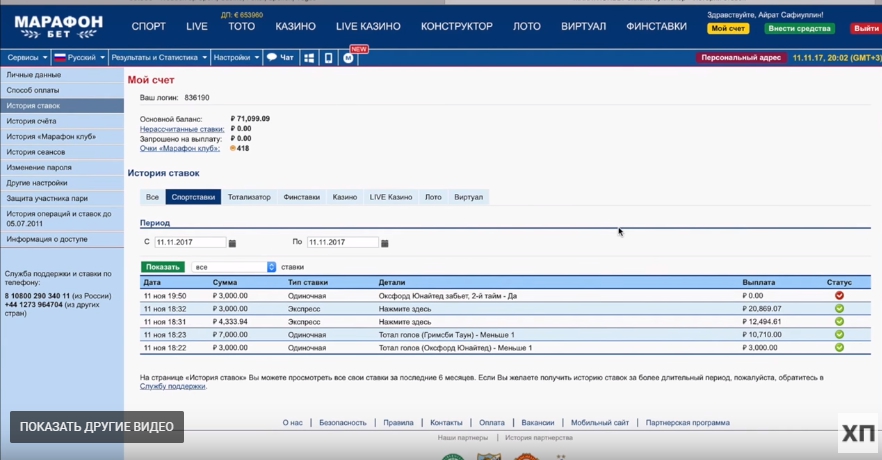Open the calendar for the start date
882x460 pixels.
232,243
